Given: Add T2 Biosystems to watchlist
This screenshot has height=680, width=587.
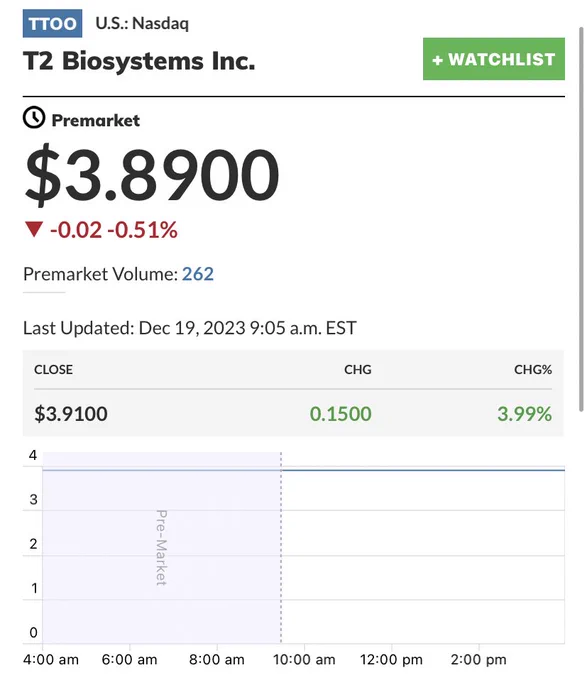Looking at the screenshot, I should [494, 59].
